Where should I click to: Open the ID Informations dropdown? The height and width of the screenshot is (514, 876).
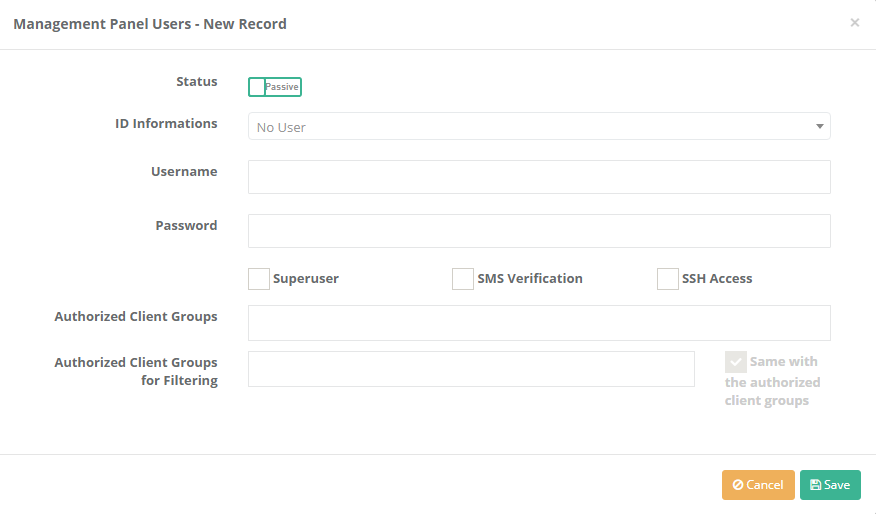(539, 126)
